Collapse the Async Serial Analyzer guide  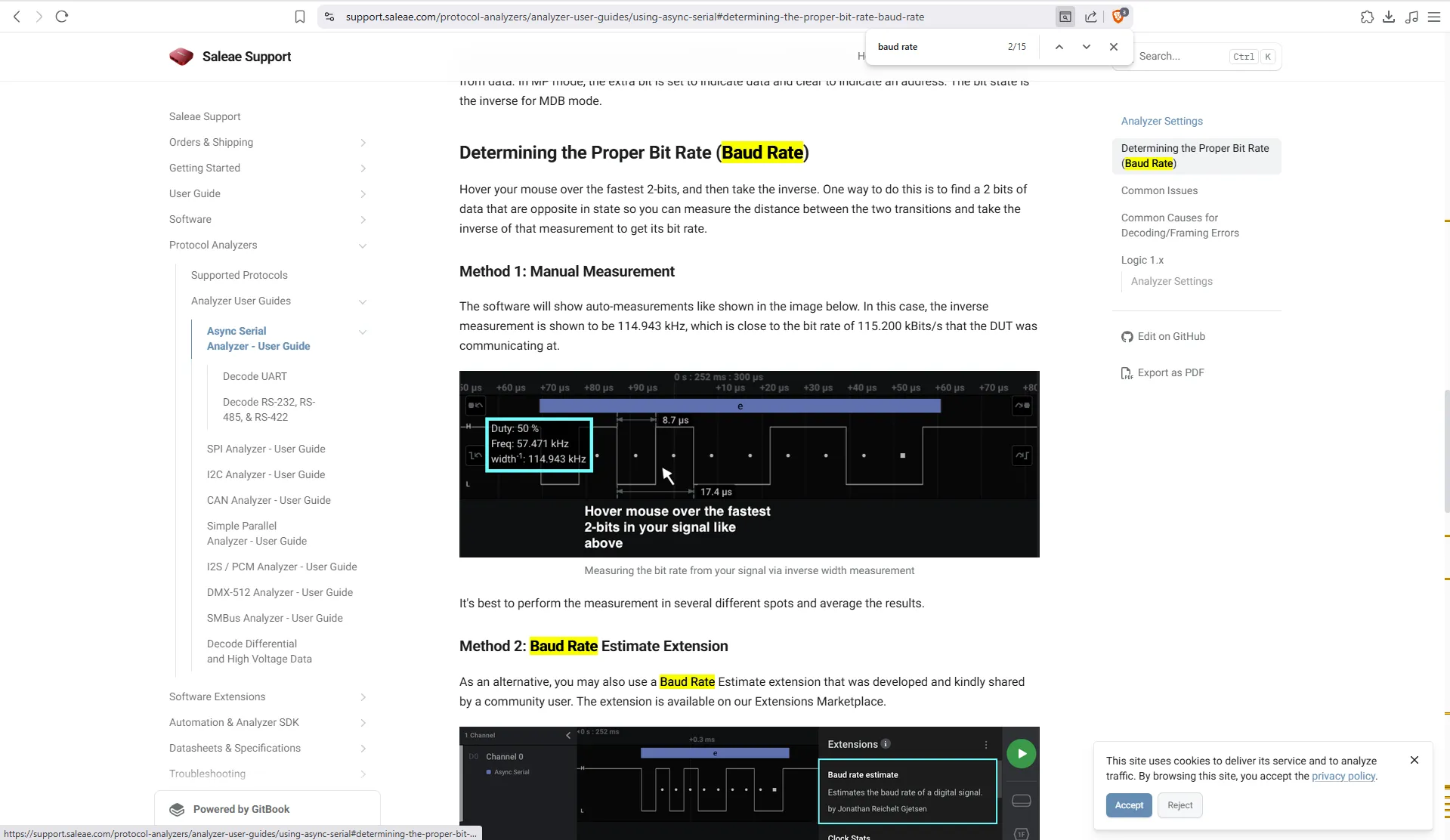pyautogui.click(x=363, y=332)
